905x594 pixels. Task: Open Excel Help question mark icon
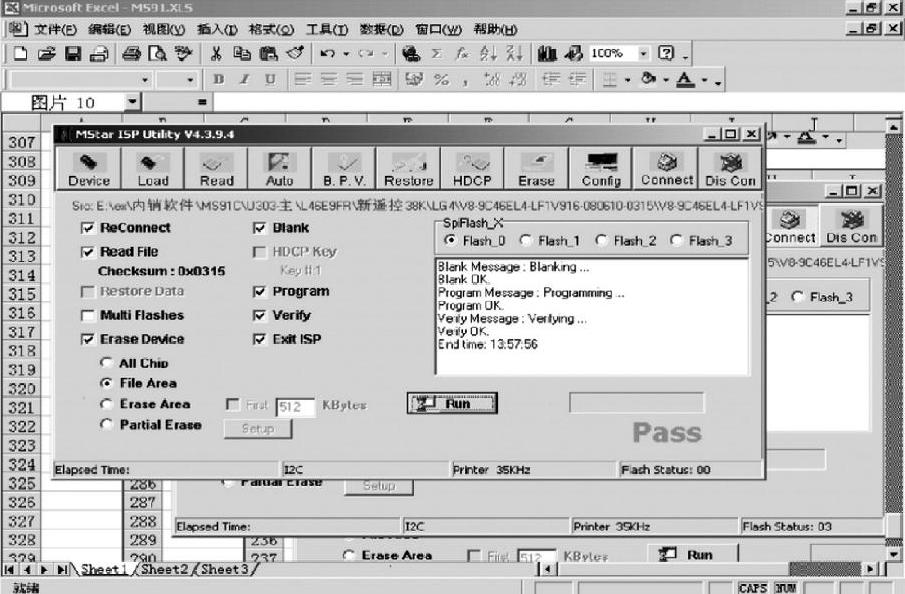tap(666, 54)
